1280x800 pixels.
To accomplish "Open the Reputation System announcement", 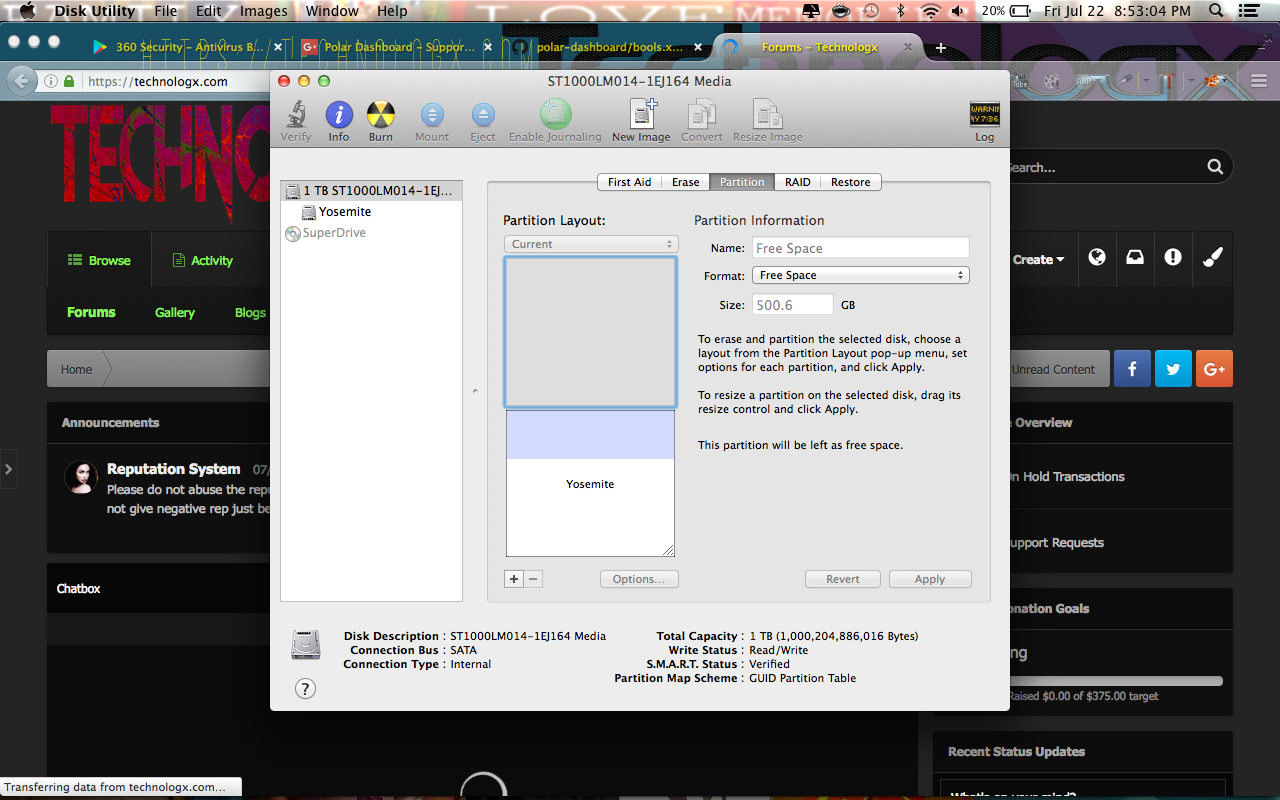I will (174, 469).
